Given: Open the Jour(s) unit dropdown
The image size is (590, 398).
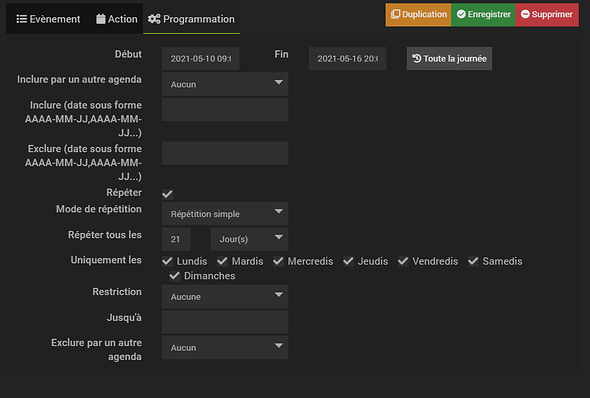Looking at the screenshot, I should (249, 239).
